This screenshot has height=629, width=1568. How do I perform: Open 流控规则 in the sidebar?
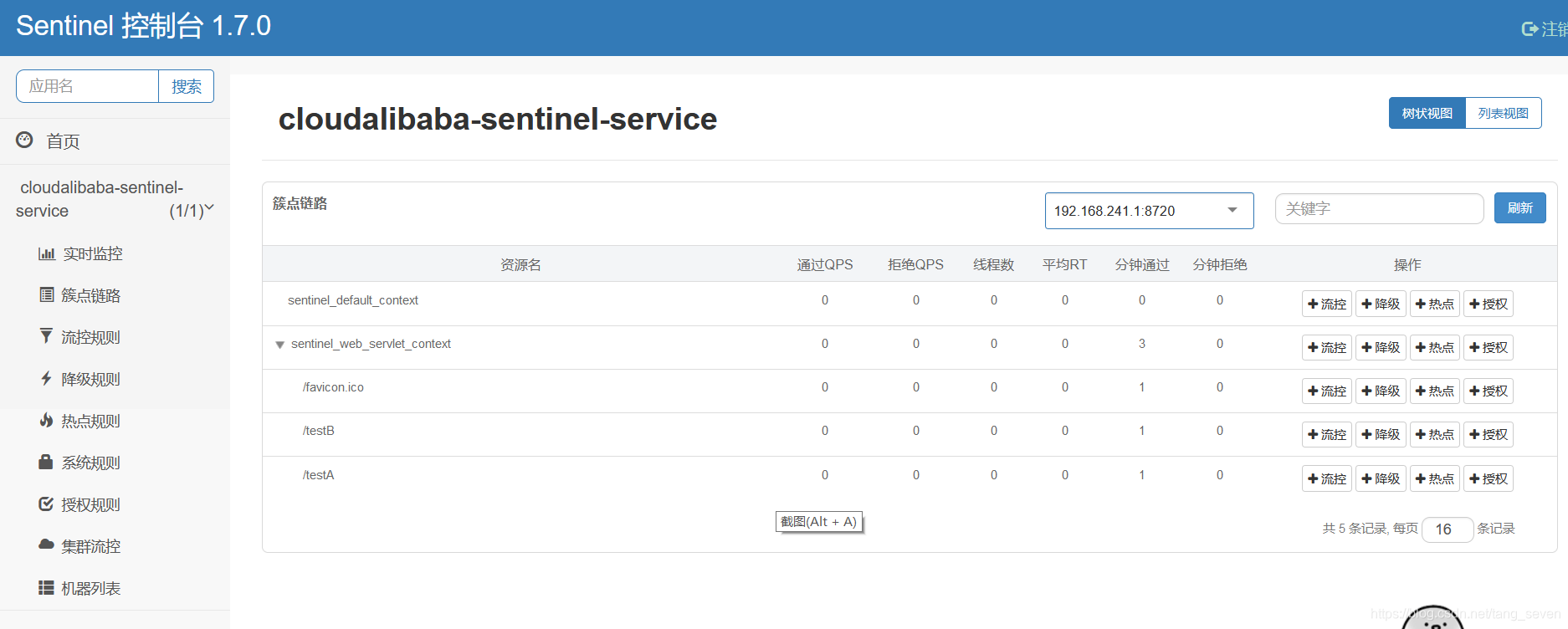(x=91, y=337)
